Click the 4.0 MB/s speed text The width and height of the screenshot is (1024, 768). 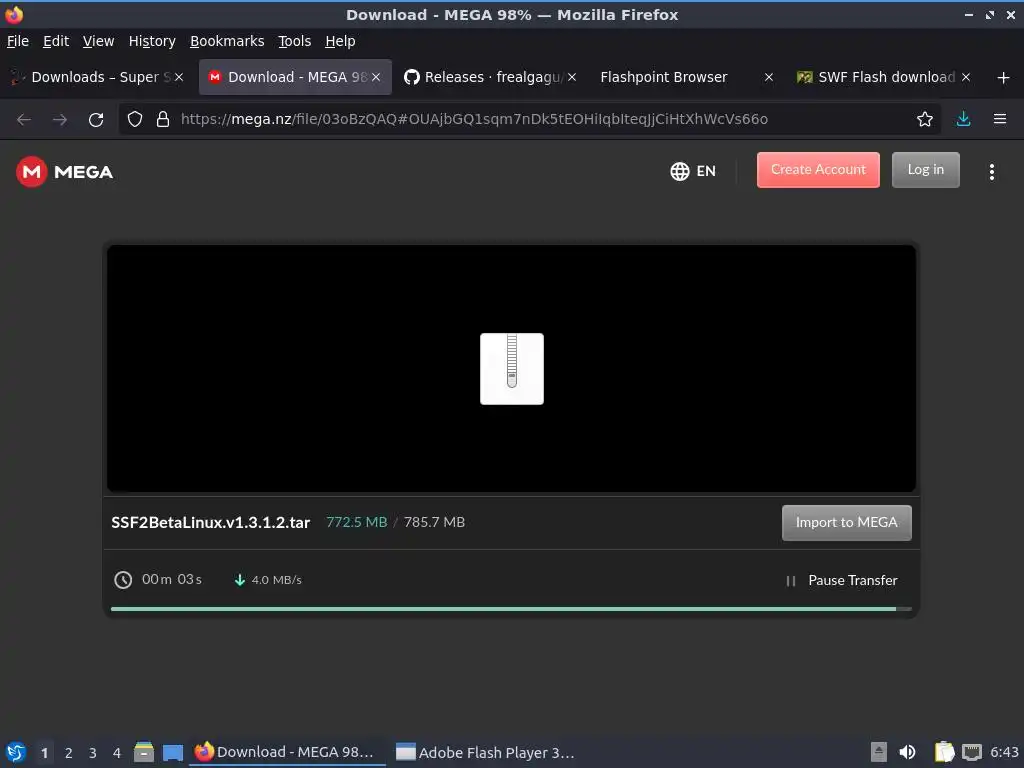click(x=277, y=580)
